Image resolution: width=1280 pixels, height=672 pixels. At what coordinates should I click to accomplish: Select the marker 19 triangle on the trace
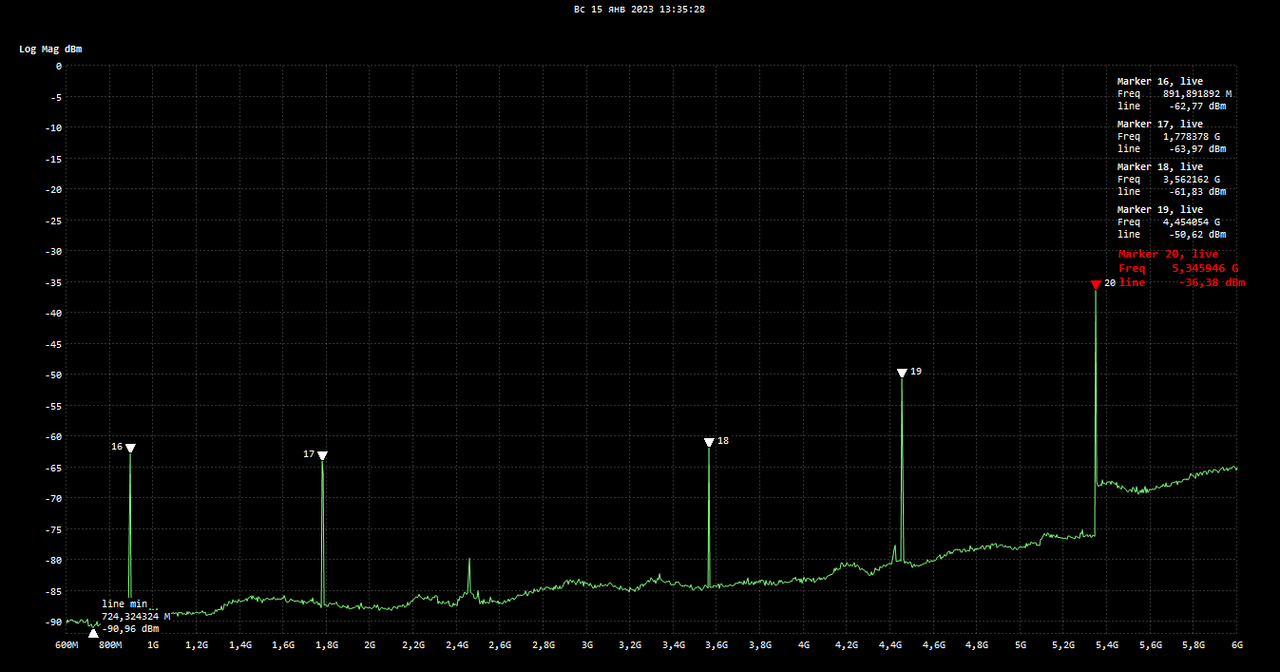point(902,373)
